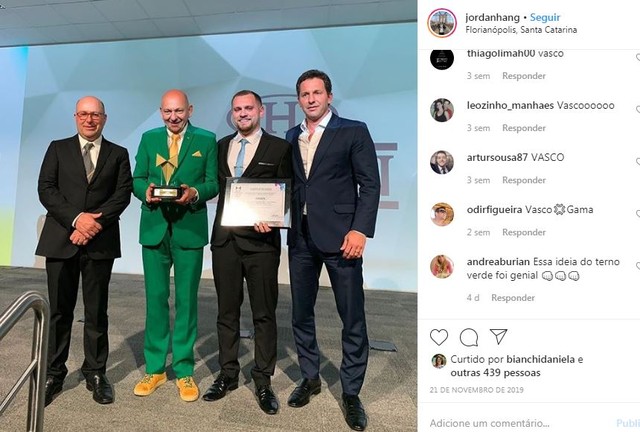
Task: Open comments with the speech bubble icon
Action: [x=469, y=337]
